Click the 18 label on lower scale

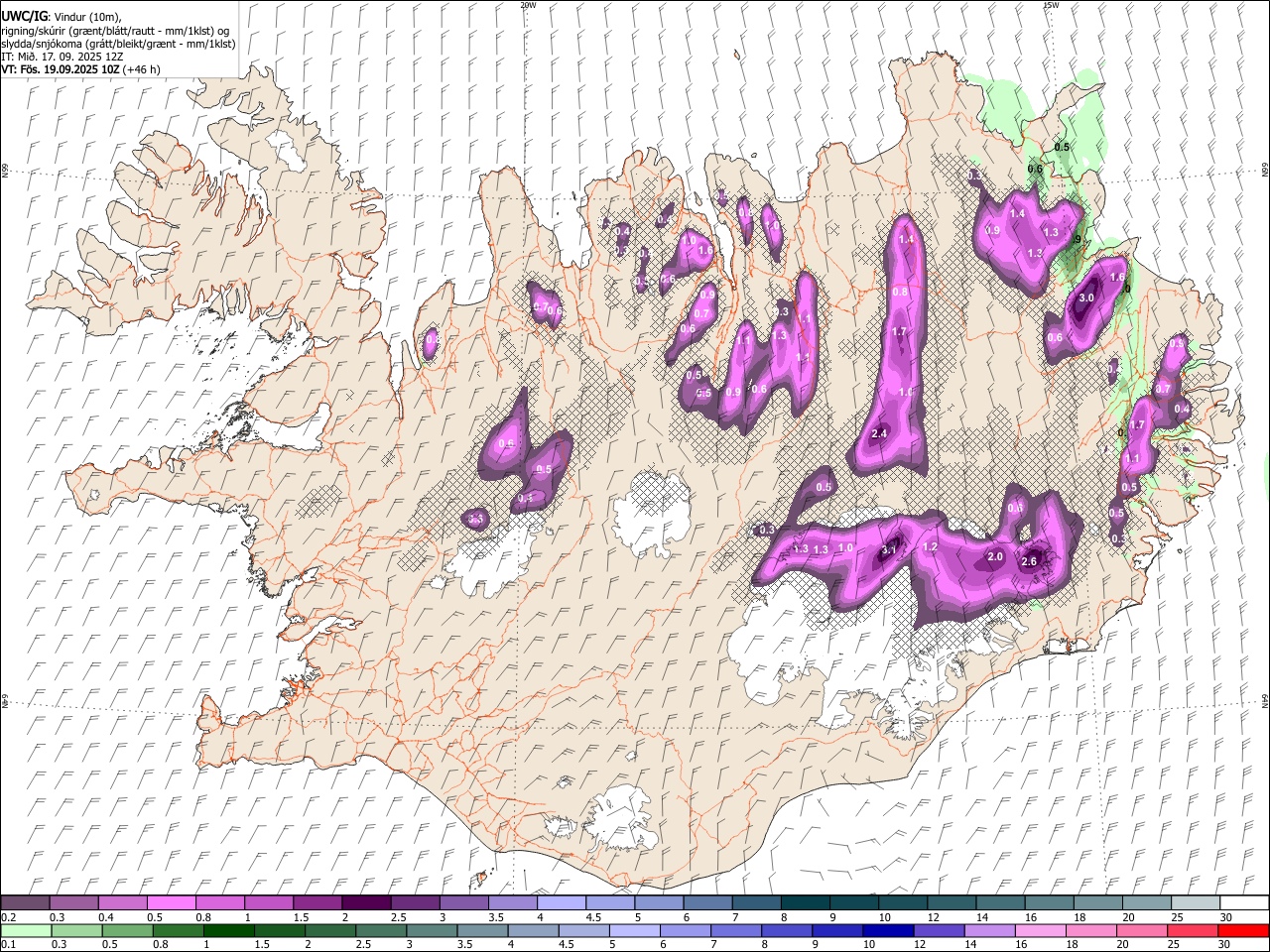(x=1075, y=945)
